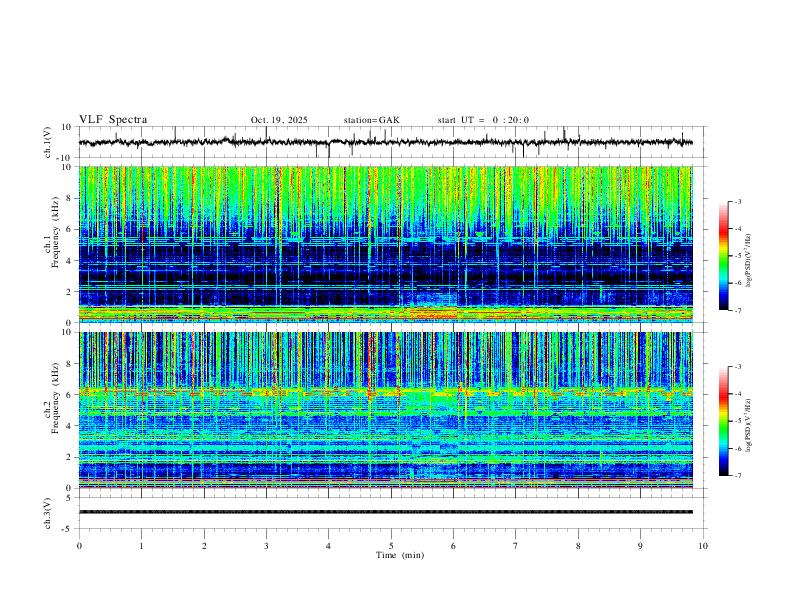Image resolution: width=792 pixels, height=612 pixels.
Task: Click the "4" kHz tick on ch.2 frequency axis
Action: click(70, 426)
